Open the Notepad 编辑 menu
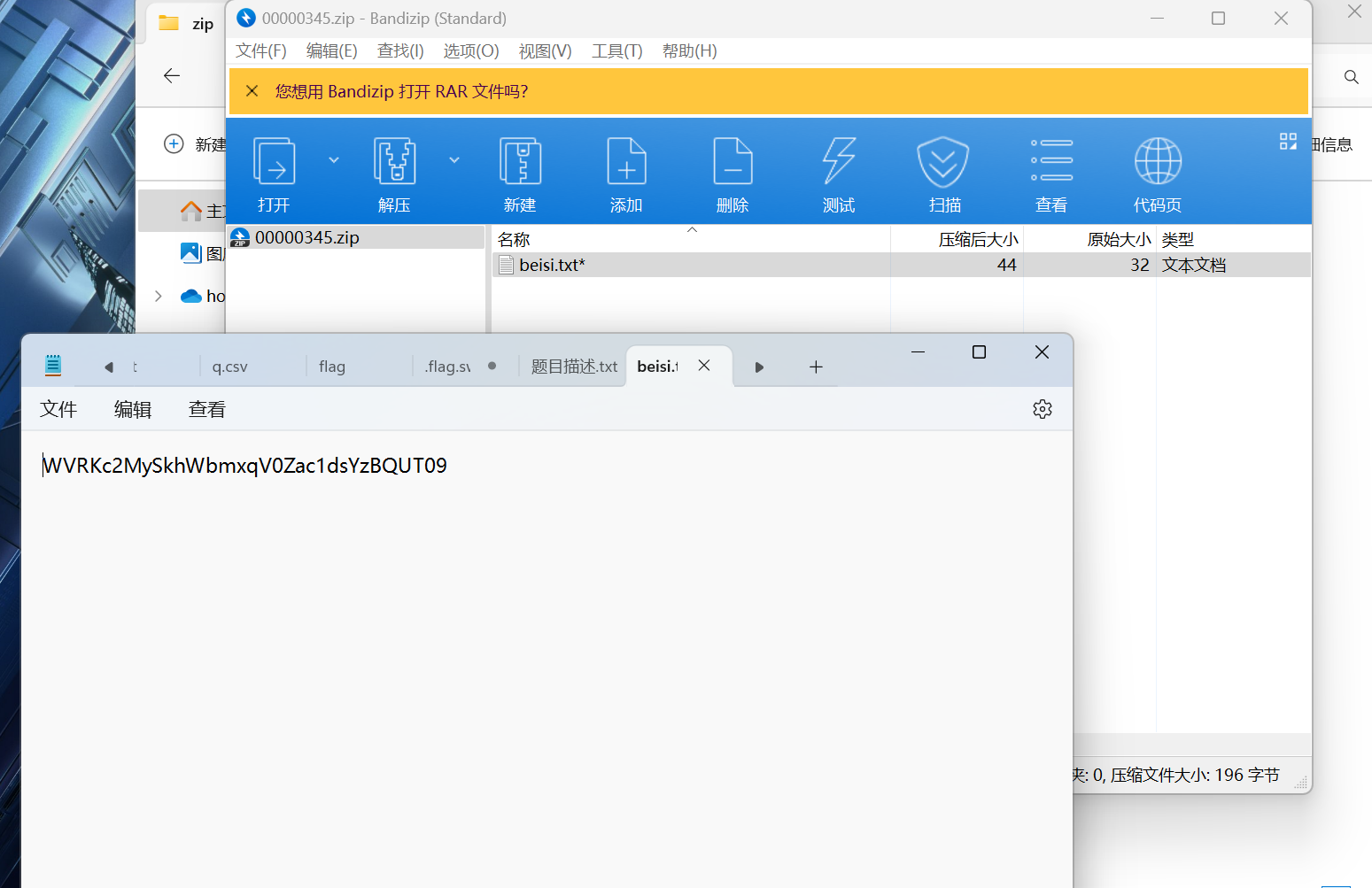The image size is (1372, 888). tap(133, 409)
